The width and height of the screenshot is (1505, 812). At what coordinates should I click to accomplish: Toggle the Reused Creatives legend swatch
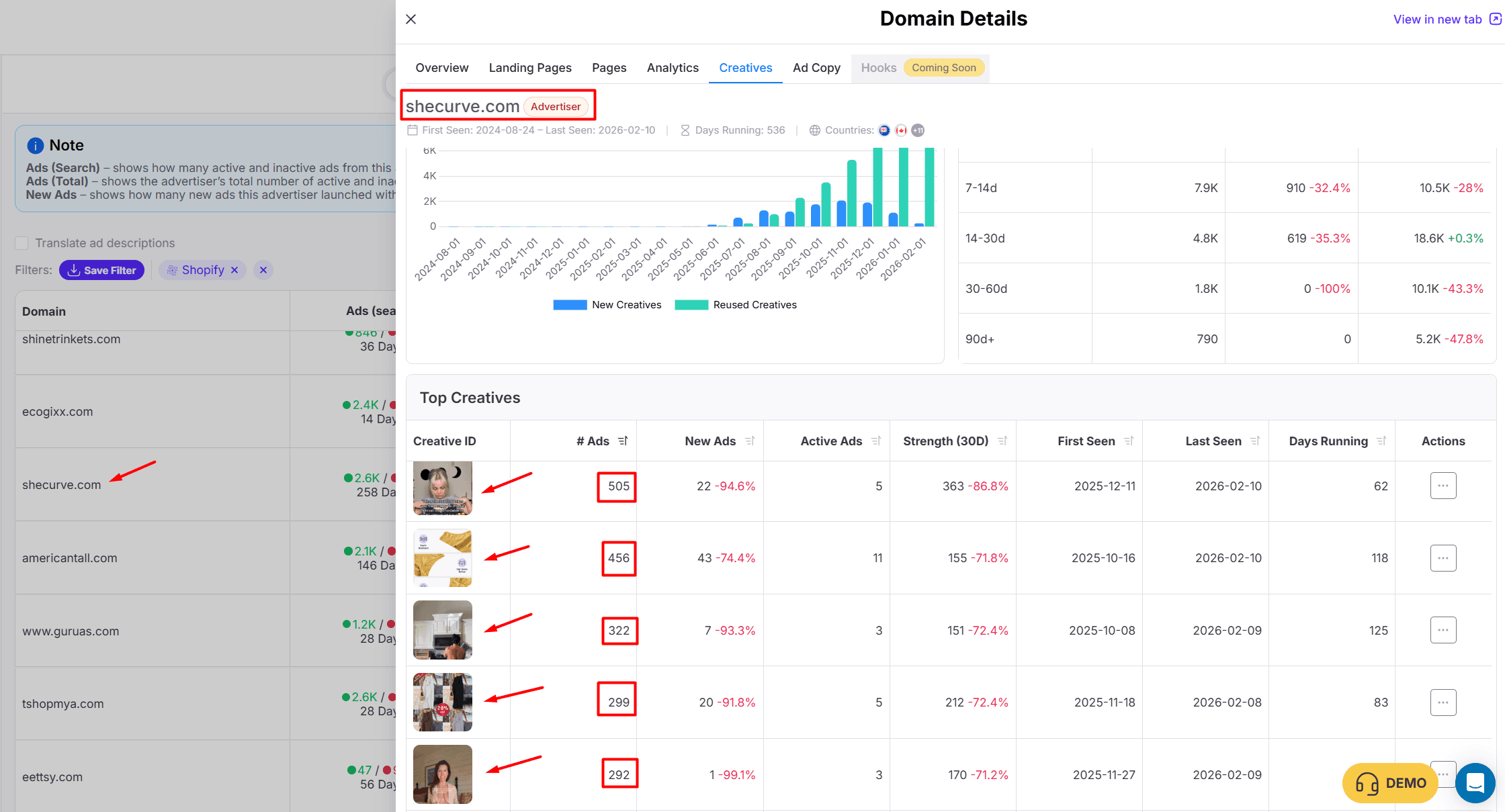tap(691, 305)
